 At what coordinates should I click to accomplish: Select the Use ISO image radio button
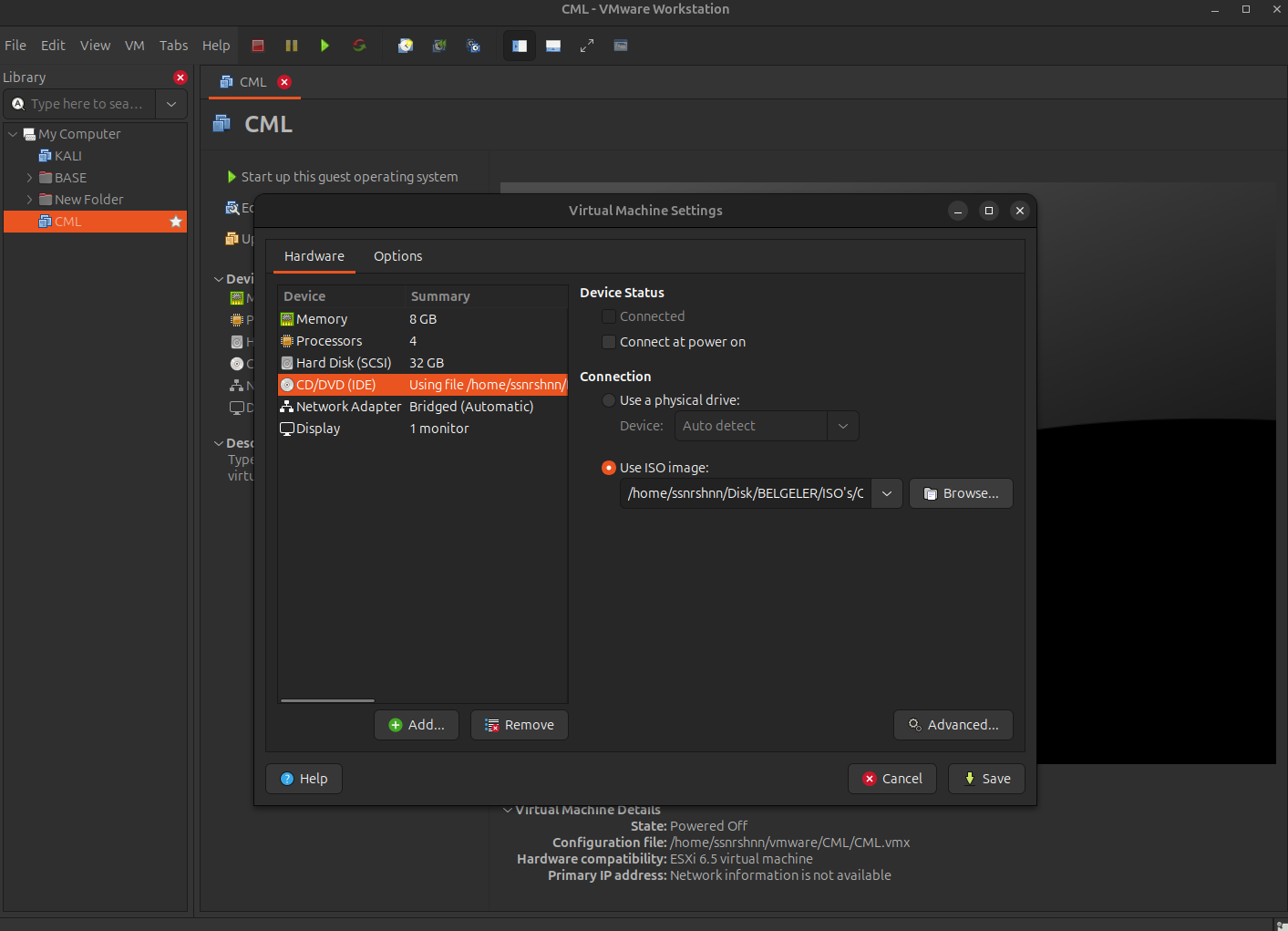pos(609,468)
